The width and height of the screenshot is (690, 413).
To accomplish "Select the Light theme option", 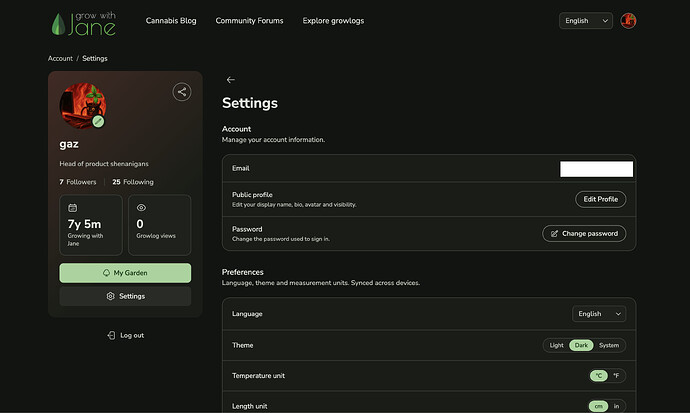I will [556, 345].
